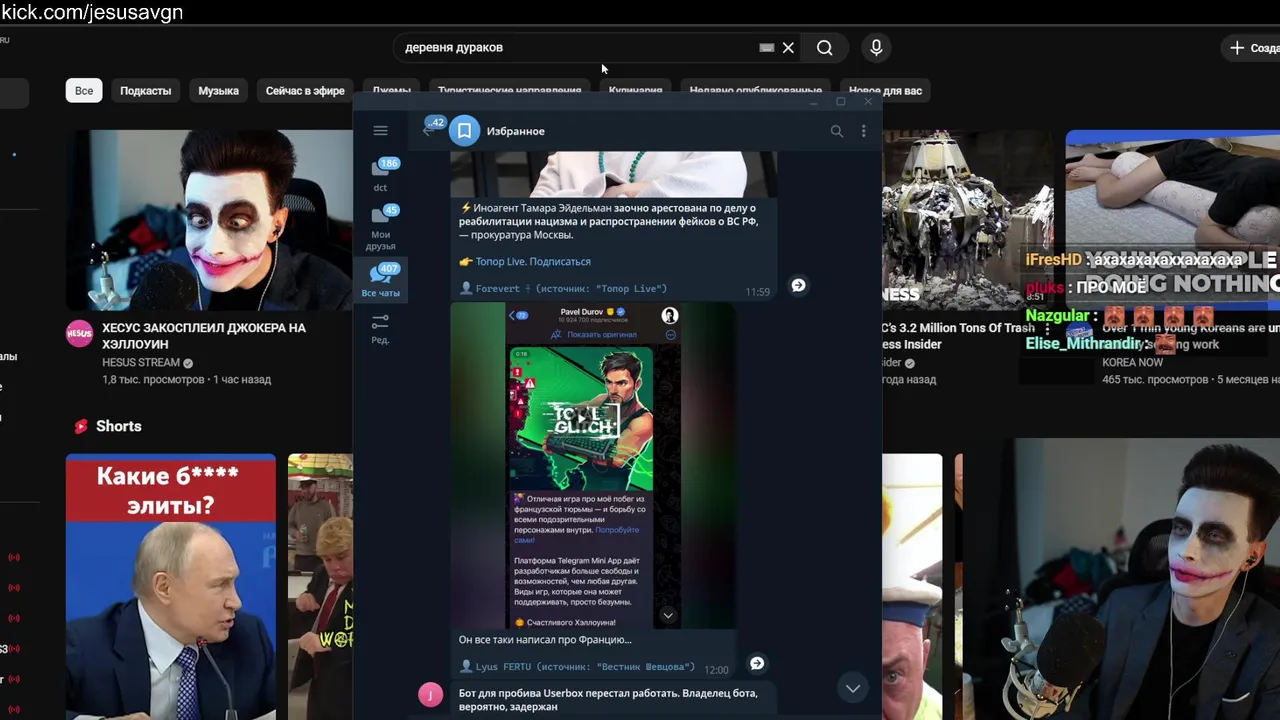Forward the Pavel Durov screenshot message
The image size is (1280, 720).
(x=757, y=663)
